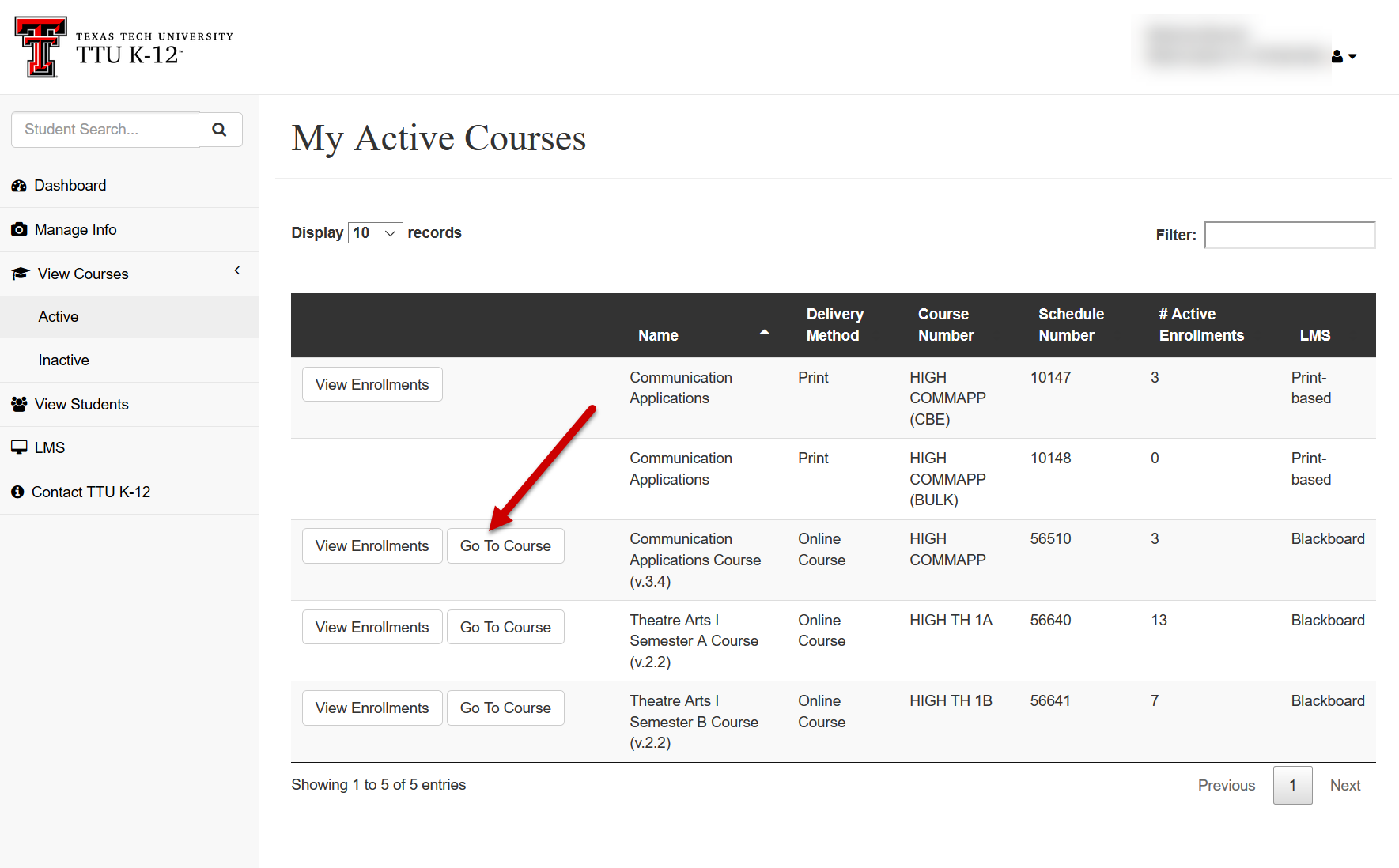This screenshot has width=1399, height=868.
Task: Click the Texas Tech double-T logo
Action: coord(40,47)
